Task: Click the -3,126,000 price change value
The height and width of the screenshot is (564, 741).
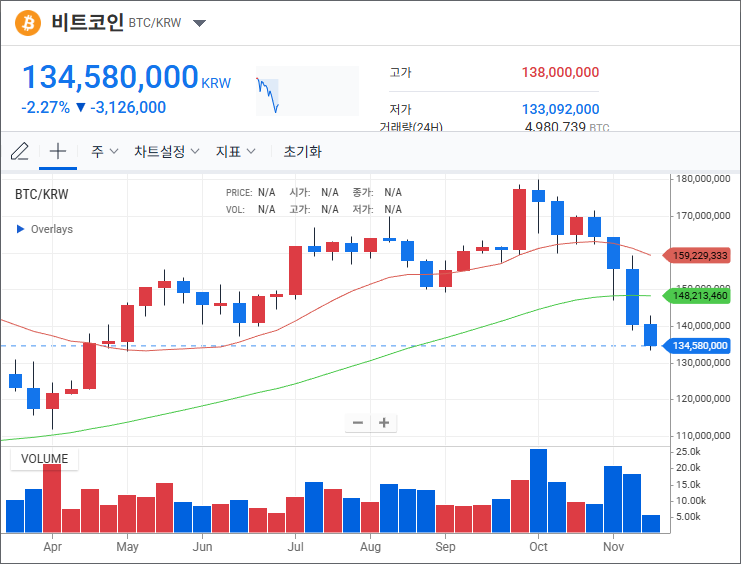Action: pos(128,107)
